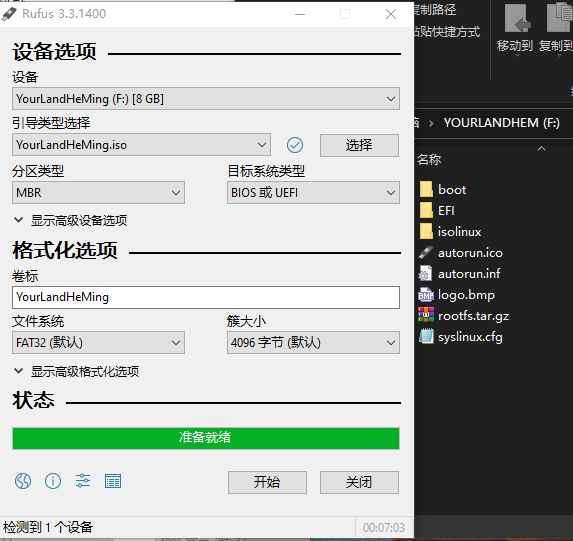The width and height of the screenshot is (573, 541).
Task: Open language selection globe icon
Action: [23, 481]
